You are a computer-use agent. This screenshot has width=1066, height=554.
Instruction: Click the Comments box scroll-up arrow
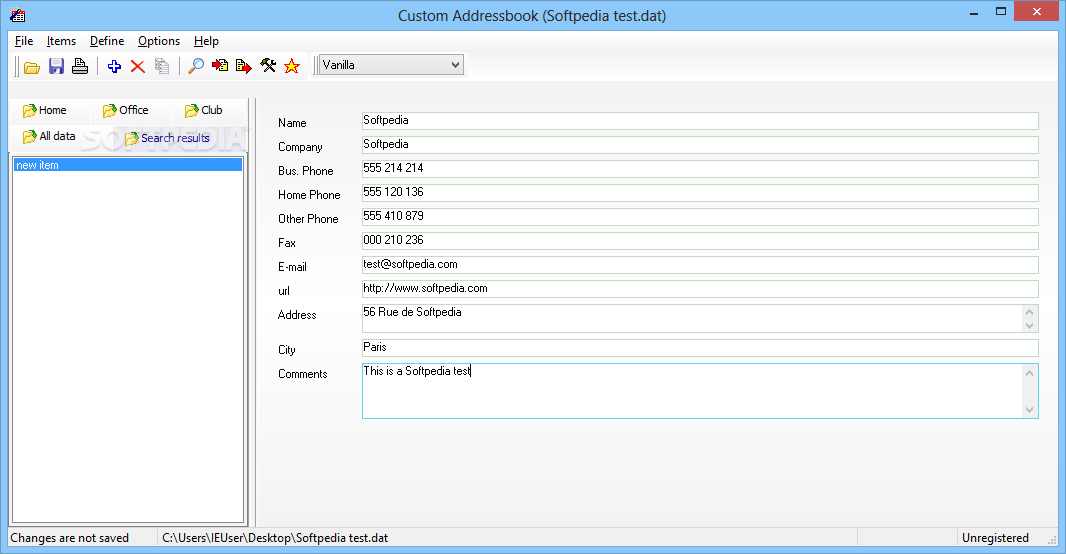1029,373
